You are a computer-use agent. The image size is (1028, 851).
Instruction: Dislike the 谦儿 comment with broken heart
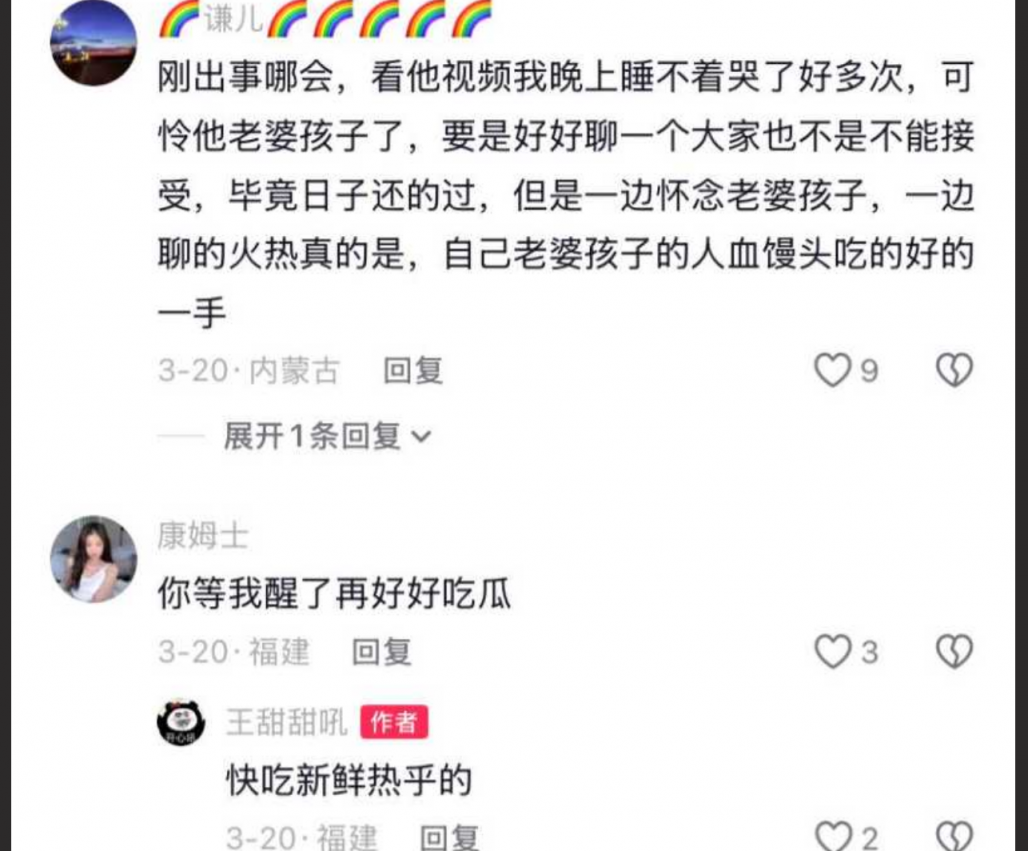point(954,371)
